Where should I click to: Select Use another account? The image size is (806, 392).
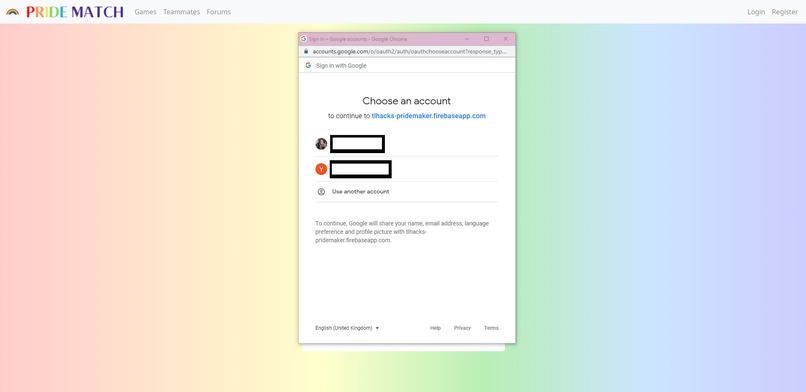point(407,192)
